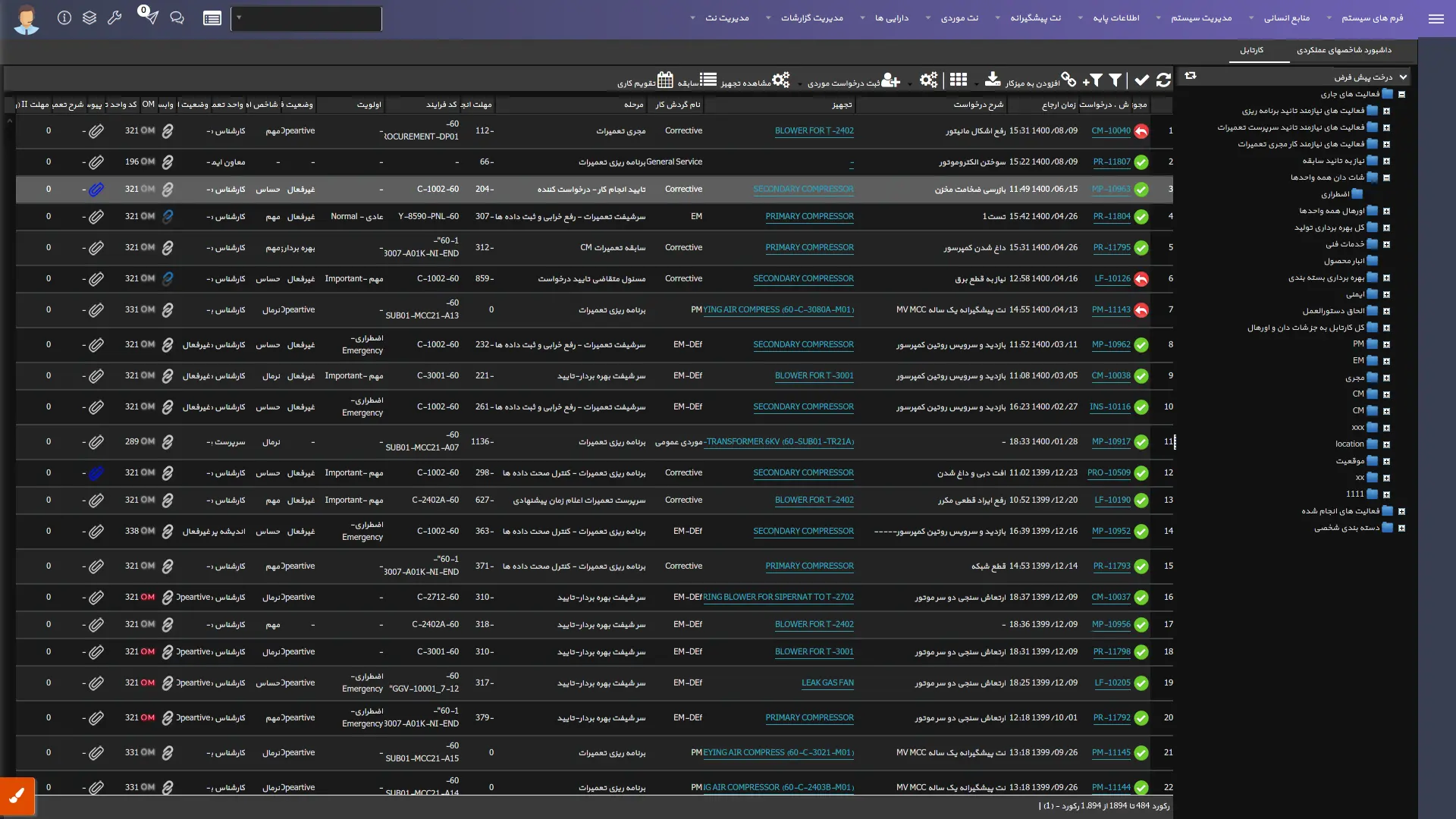Click the download icon in toolbar
The image size is (1456, 819).
(993, 79)
